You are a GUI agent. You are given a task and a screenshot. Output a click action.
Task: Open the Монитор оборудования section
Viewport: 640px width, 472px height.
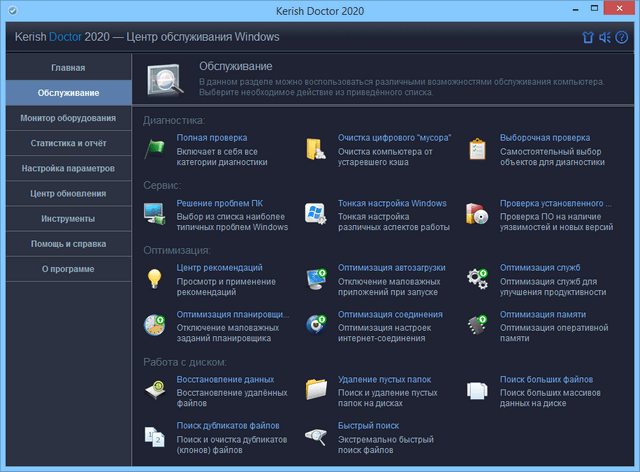[x=68, y=118]
